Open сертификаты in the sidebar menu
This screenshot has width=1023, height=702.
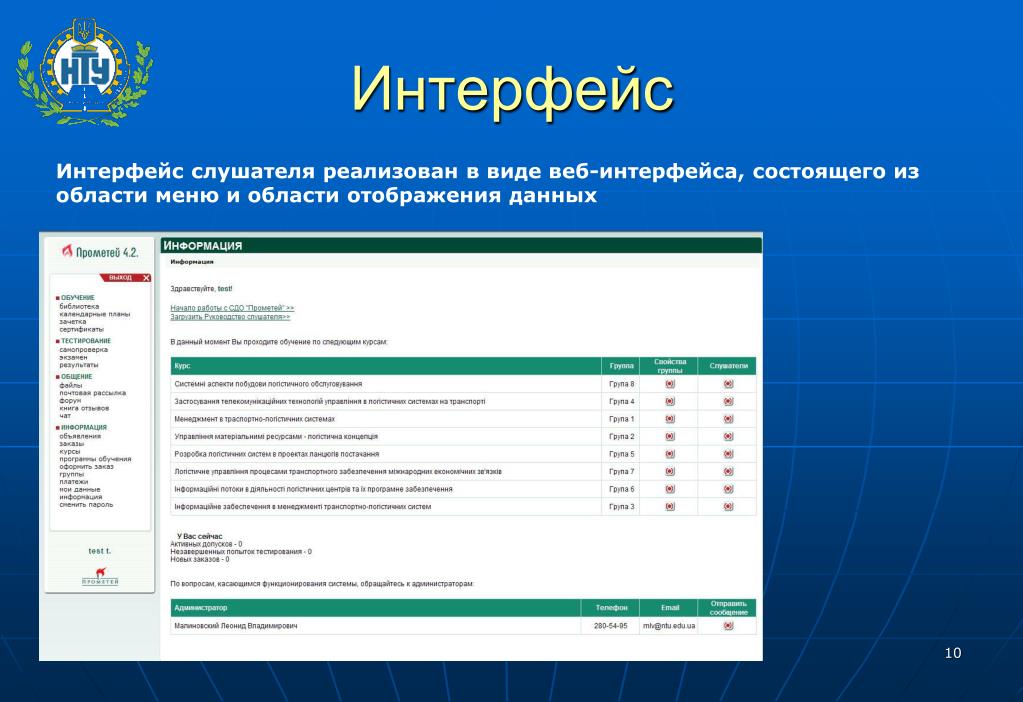pyautogui.click(x=81, y=329)
